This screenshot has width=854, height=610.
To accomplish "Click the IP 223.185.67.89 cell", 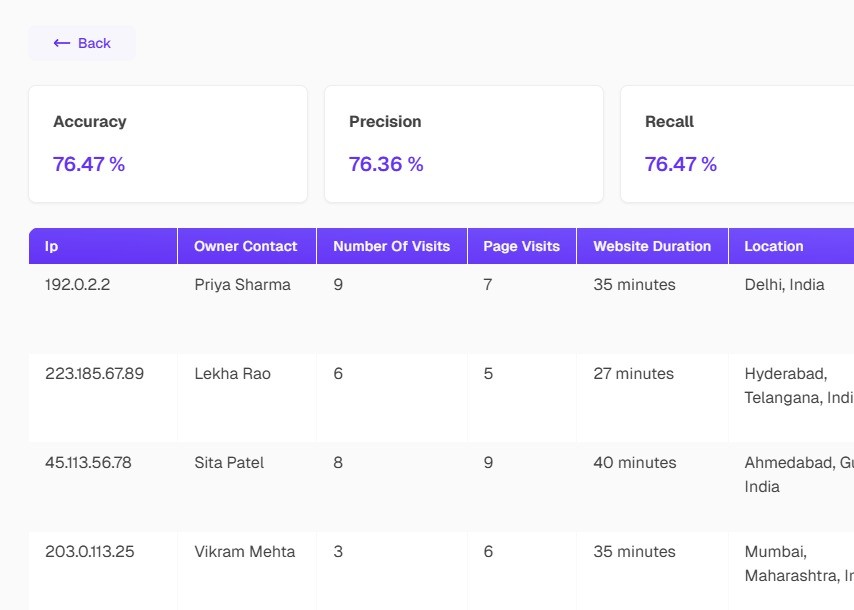I will coord(103,398).
